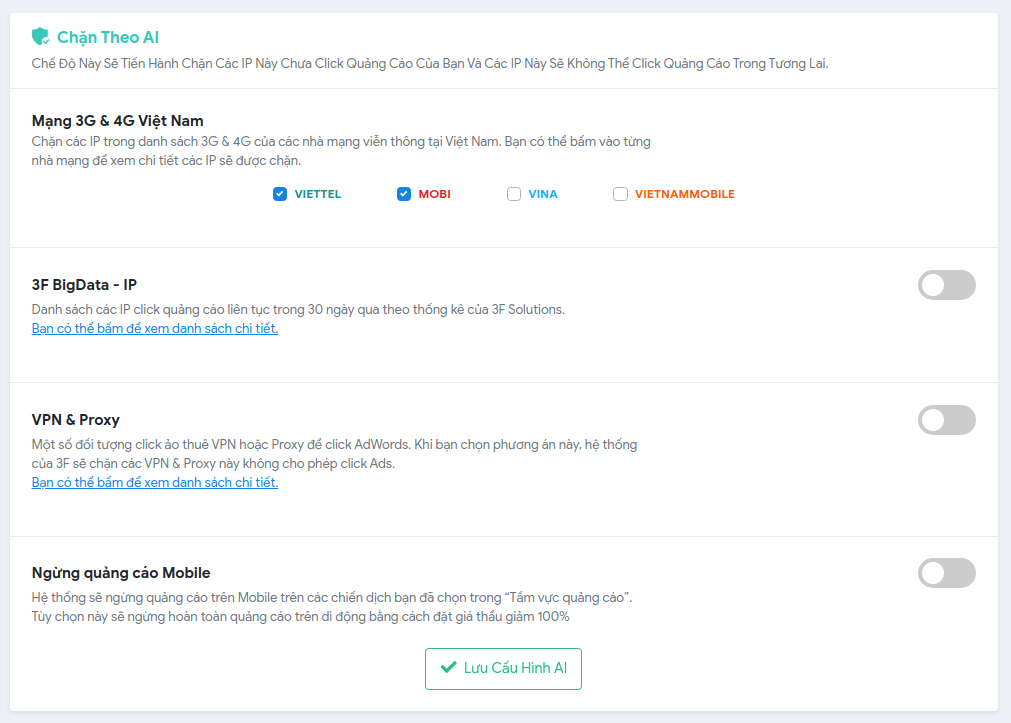Image resolution: width=1011 pixels, height=723 pixels.
Task: Click the VINA label to view its IPs
Action: 543,194
